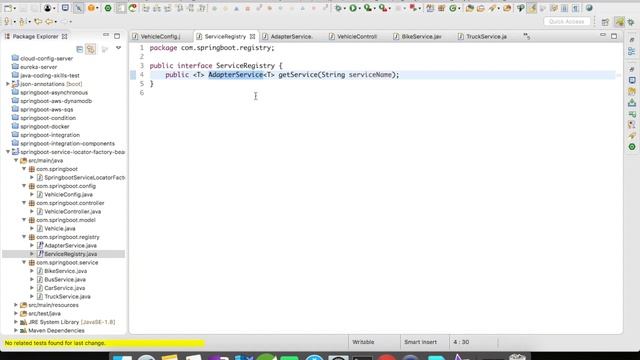Click the Search flashlight icon

click(493, 8)
